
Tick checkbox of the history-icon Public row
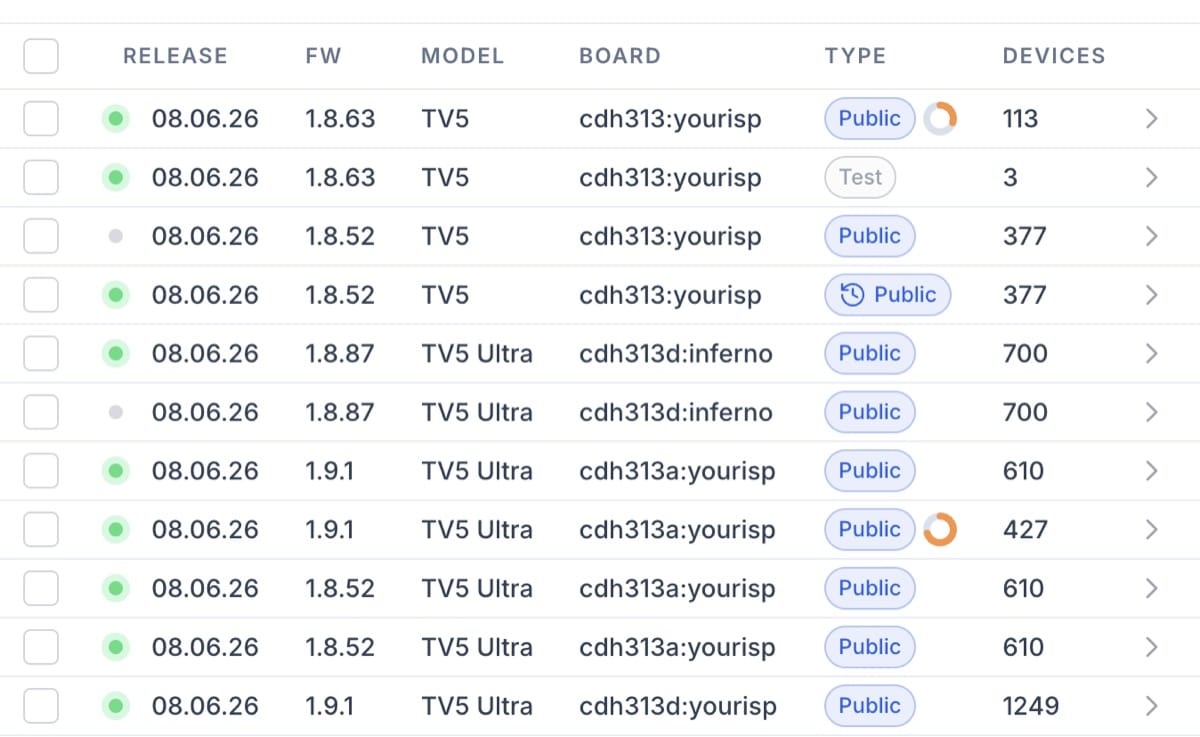coord(41,295)
